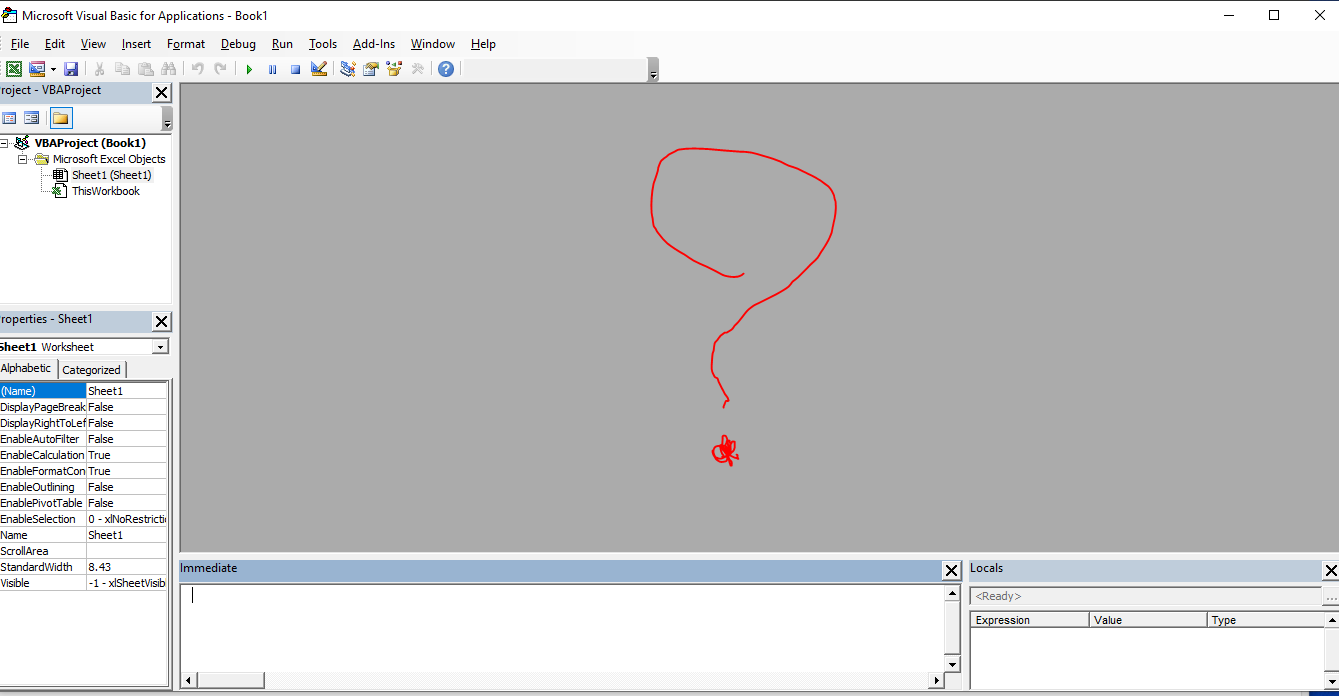This screenshot has height=696, width=1339.
Task: Run macro with the green play icon
Action: 249,69
